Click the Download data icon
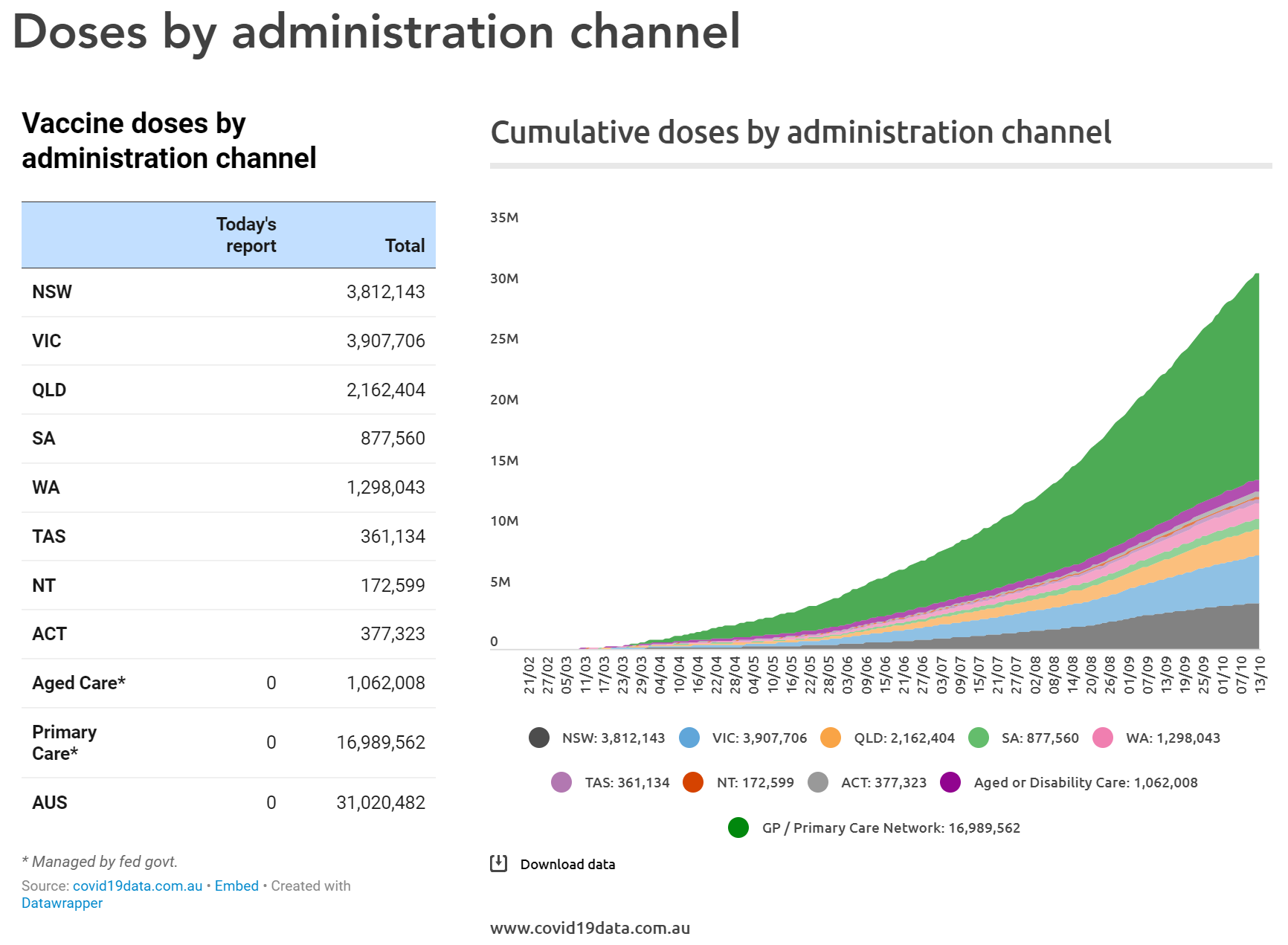 498,863
